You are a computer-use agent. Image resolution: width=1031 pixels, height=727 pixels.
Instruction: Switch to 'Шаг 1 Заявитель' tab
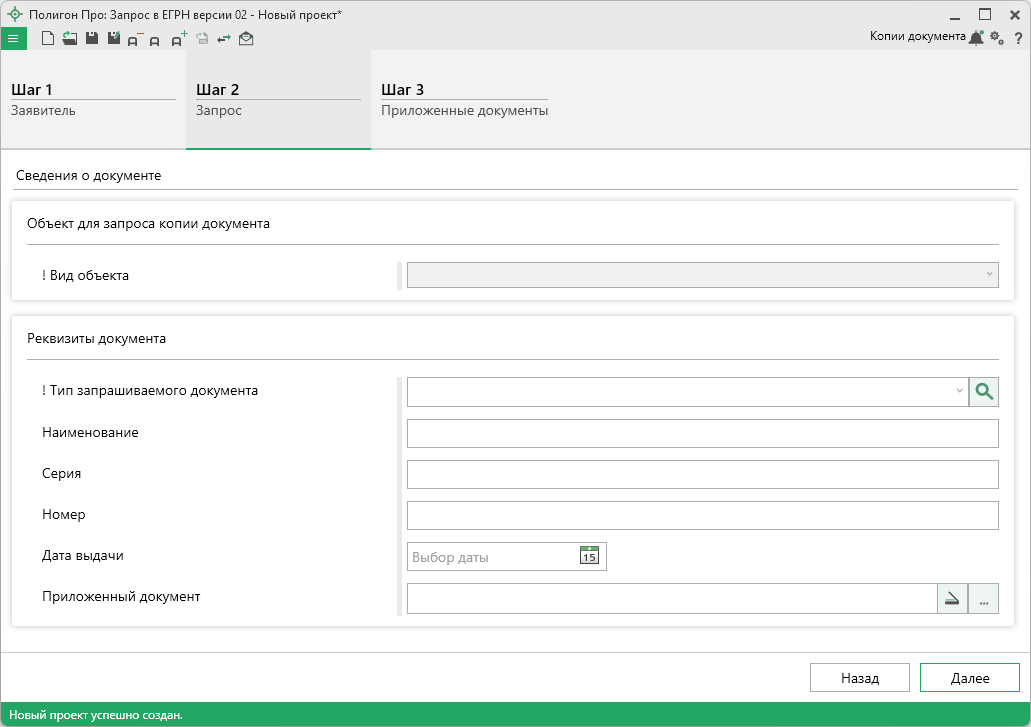(x=93, y=100)
